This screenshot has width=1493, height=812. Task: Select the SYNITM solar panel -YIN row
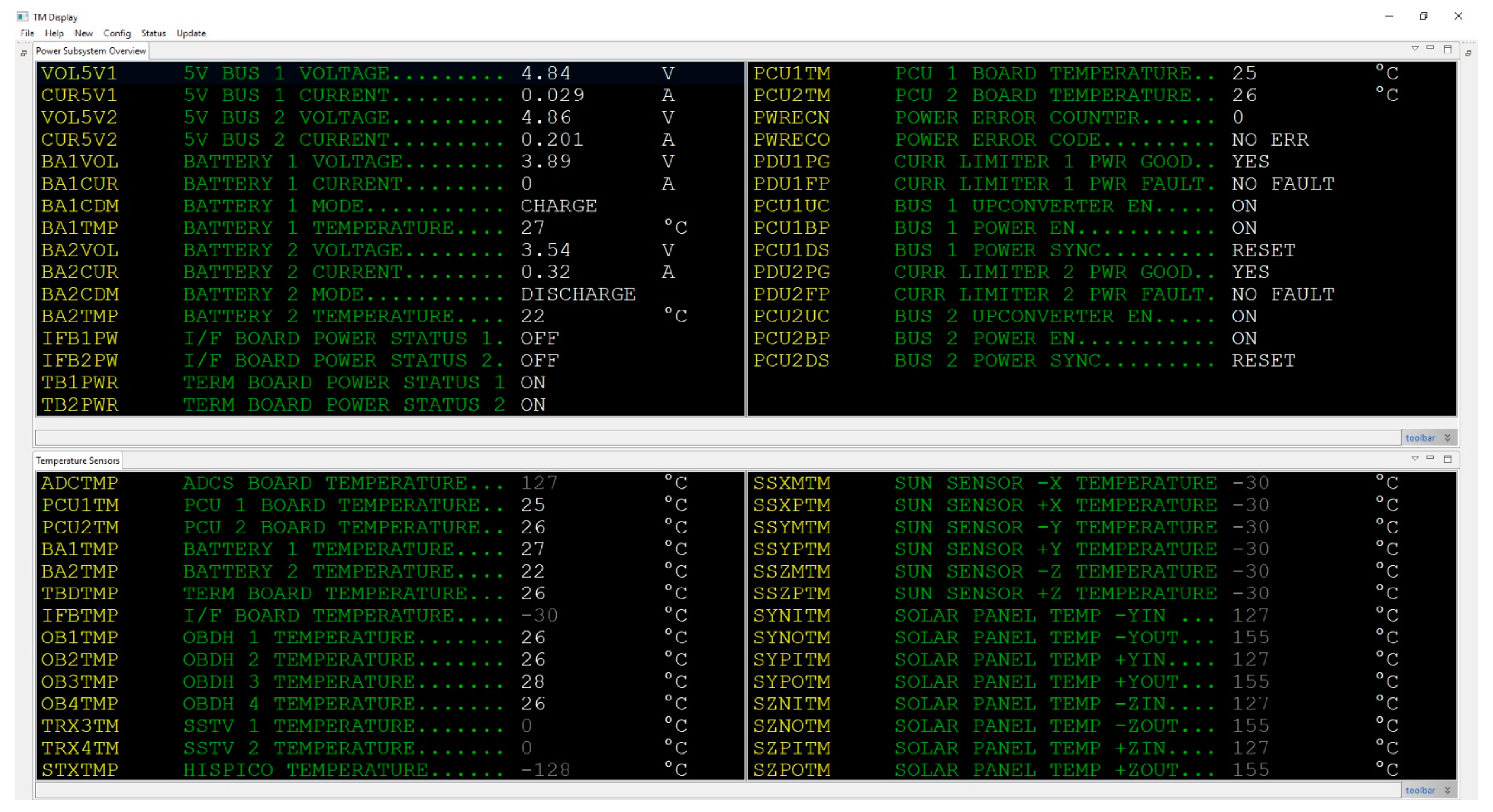click(1102, 616)
